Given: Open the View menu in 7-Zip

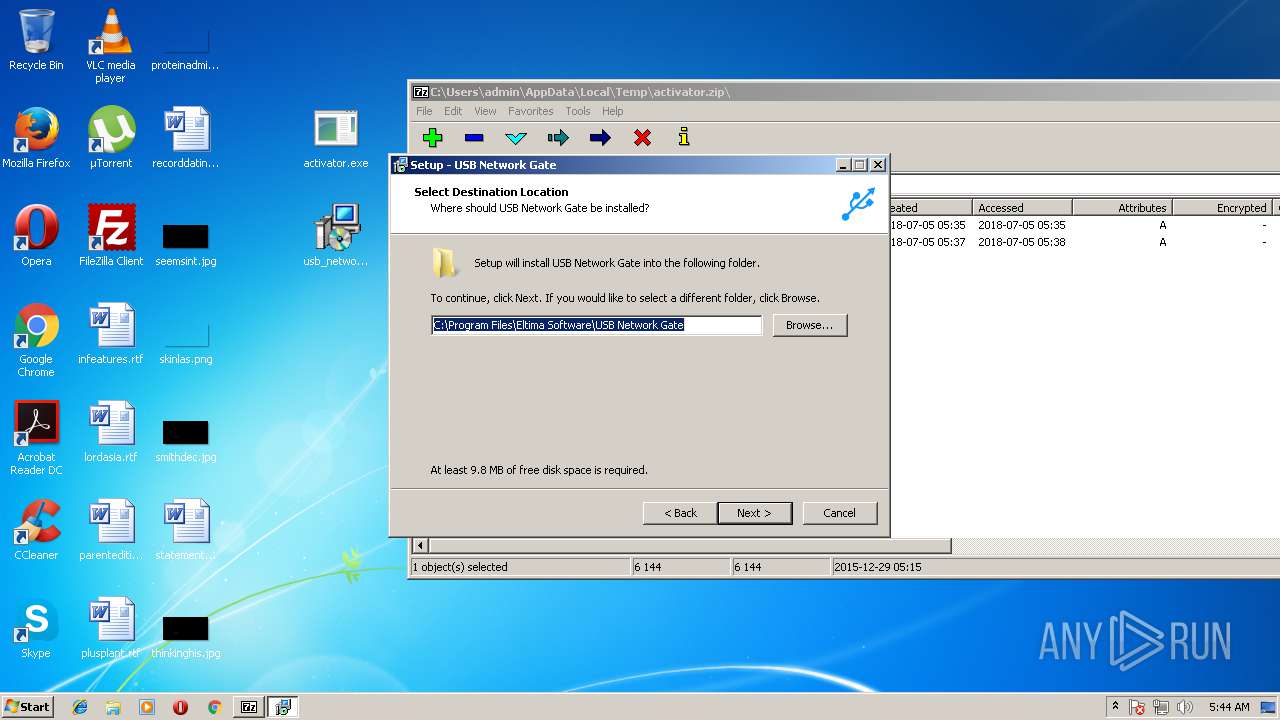Looking at the screenshot, I should (x=485, y=111).
